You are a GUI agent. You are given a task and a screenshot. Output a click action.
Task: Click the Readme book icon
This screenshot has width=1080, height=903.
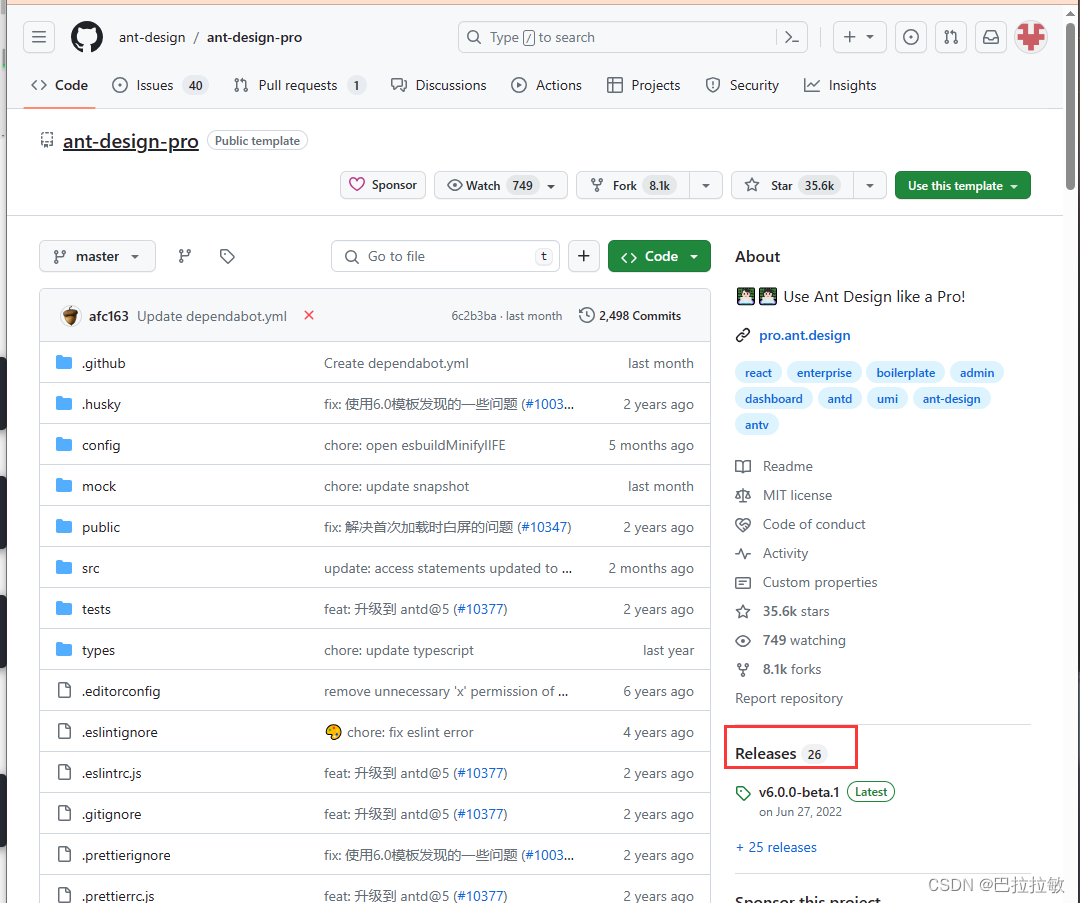coord(742,466)
